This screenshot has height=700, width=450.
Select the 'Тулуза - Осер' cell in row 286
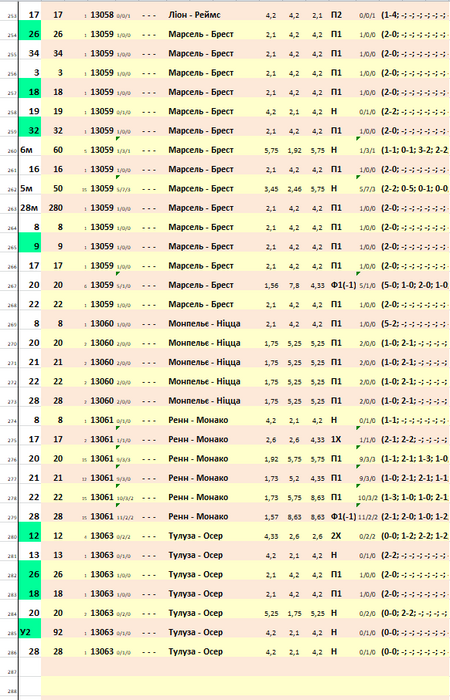tap(195, 651)
